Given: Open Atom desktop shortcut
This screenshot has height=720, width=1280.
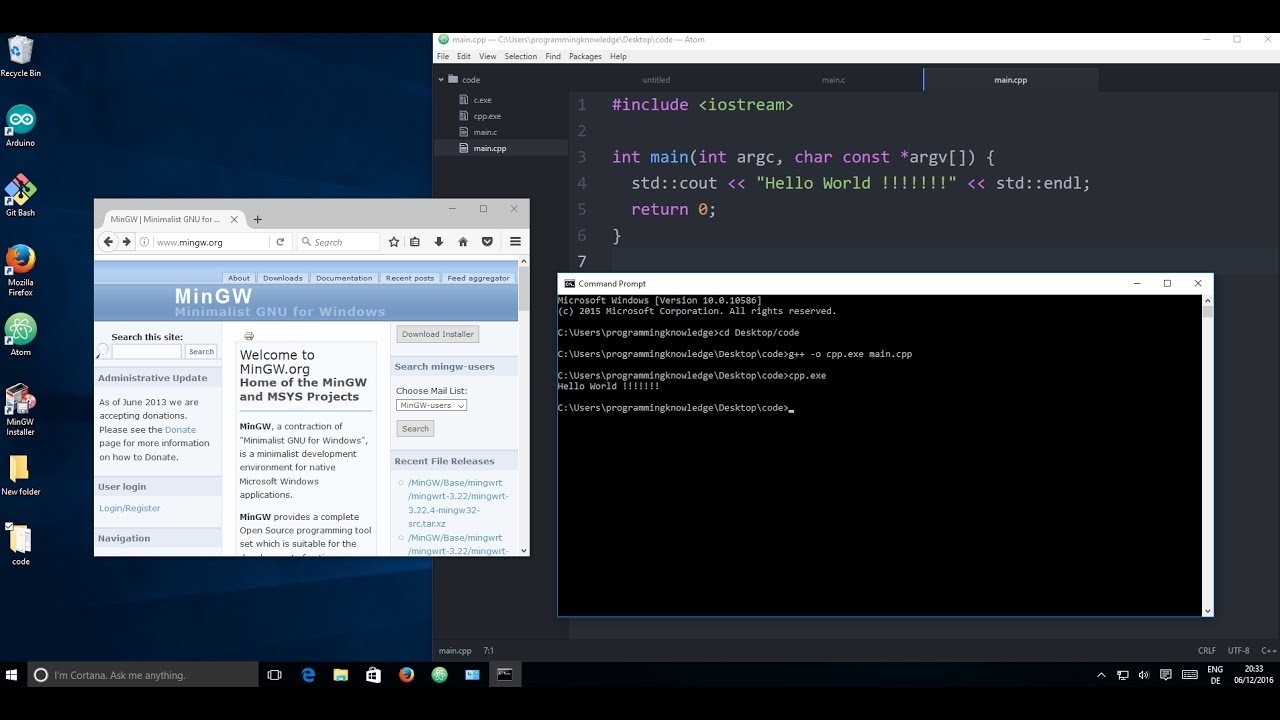Looking at the screenshot, I should pos(20,334).
